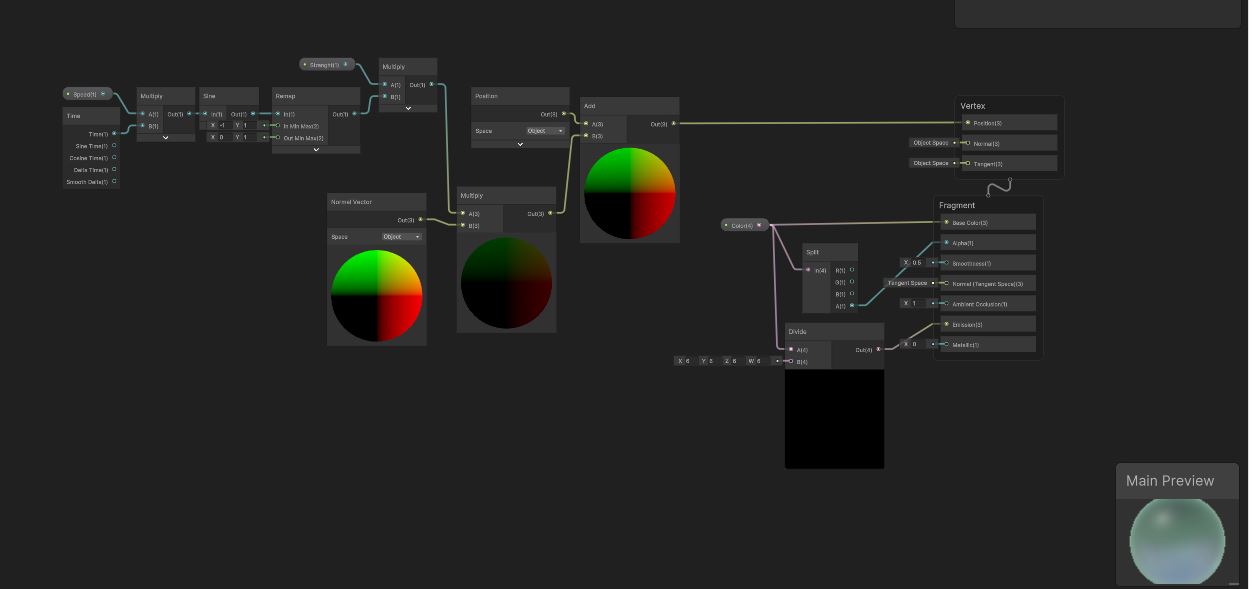Expand the Position node preview chevron
The width and height of the screenshot is (1252, 589).
click(x=520, y=144)
